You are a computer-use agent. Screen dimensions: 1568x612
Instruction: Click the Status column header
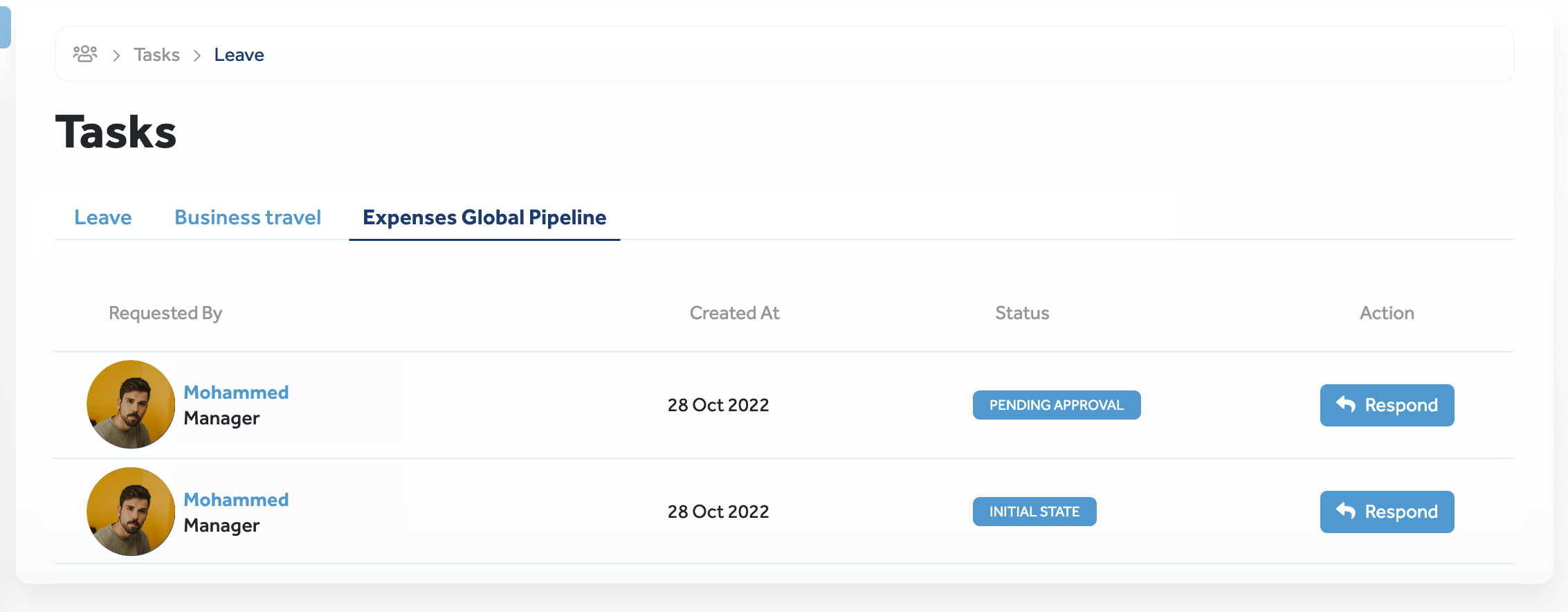coord(1022,313)
